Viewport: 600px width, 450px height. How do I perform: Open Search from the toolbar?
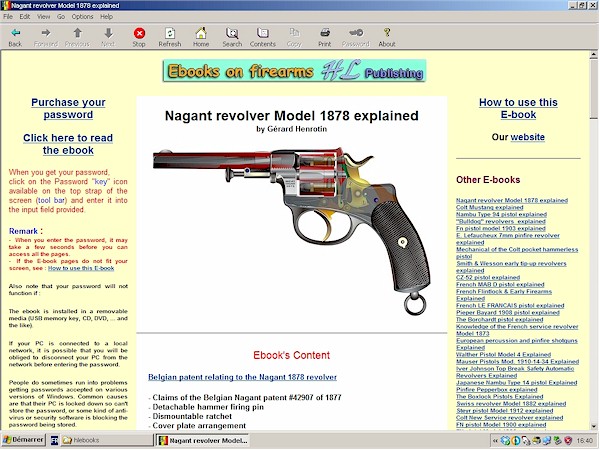pyautogui.click(x=232, y=33)
